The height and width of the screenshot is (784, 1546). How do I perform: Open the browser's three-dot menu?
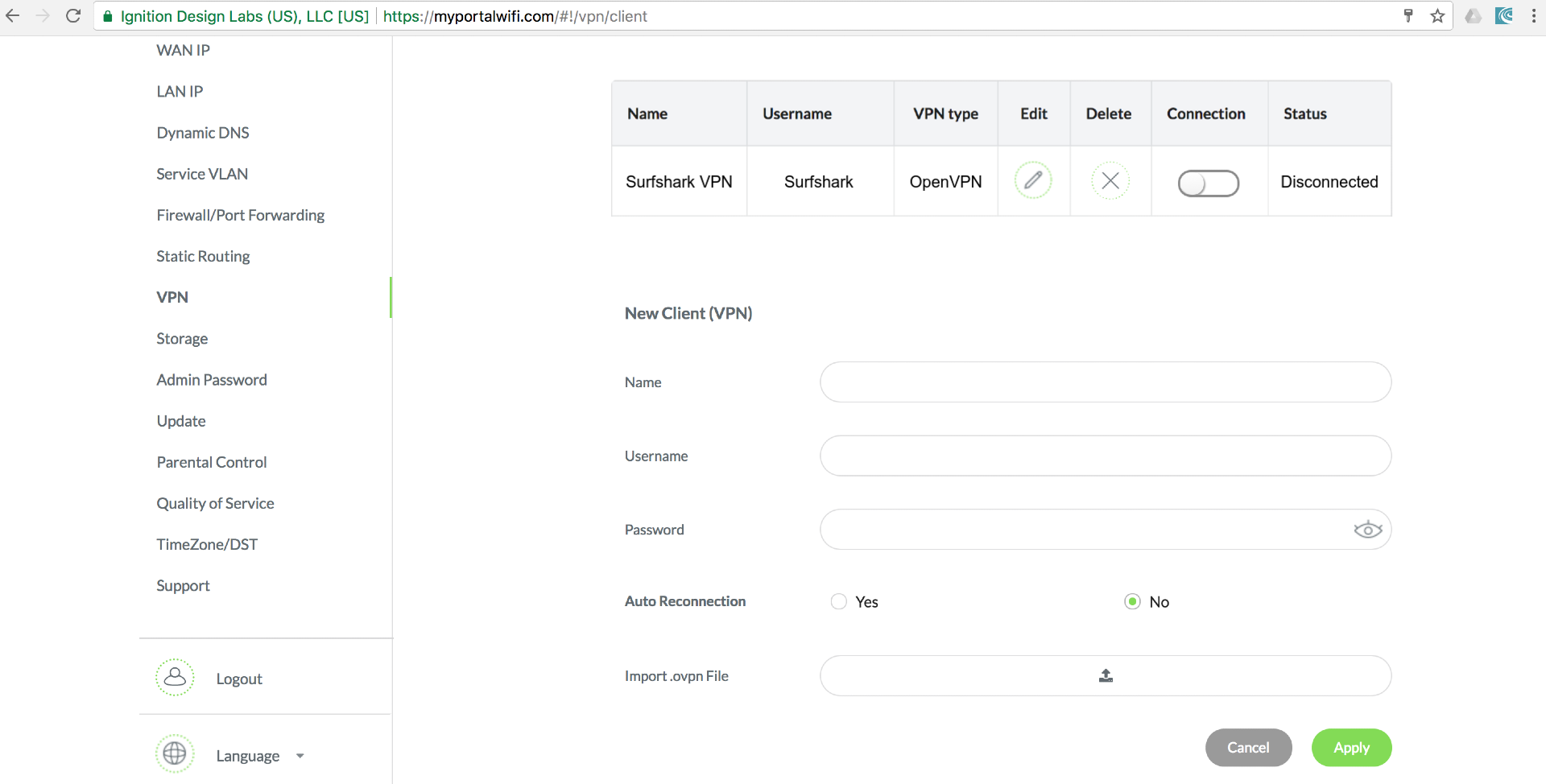[1533, 16]
